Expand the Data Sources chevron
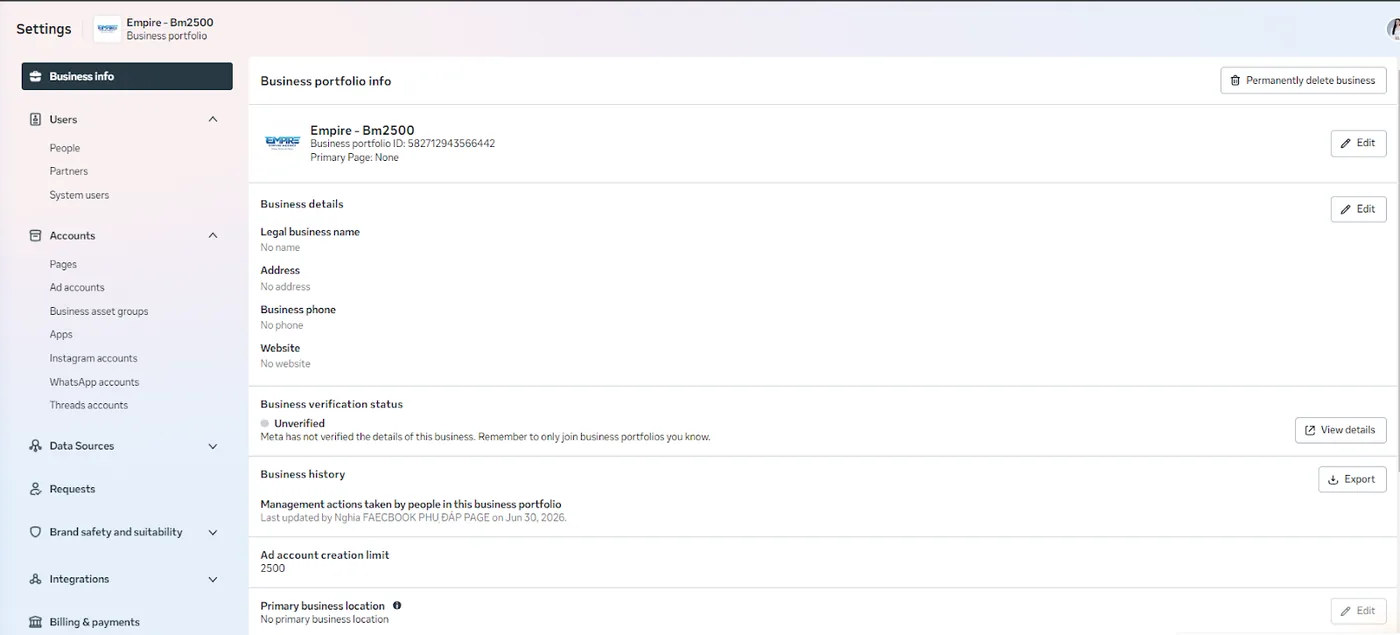This screenshot has height=635, width=1400. (213, 446)
